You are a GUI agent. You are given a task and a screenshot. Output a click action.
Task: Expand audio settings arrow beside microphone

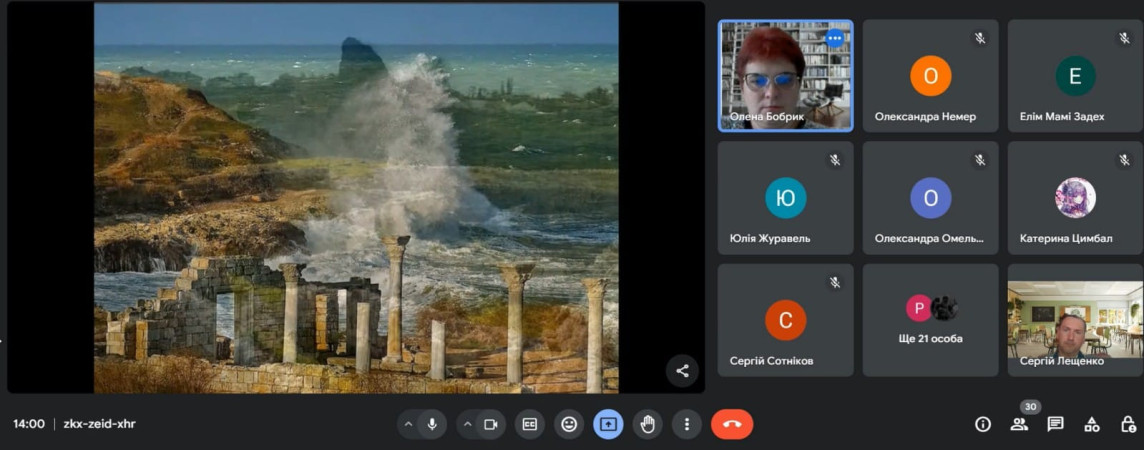[x=408, y=424]
